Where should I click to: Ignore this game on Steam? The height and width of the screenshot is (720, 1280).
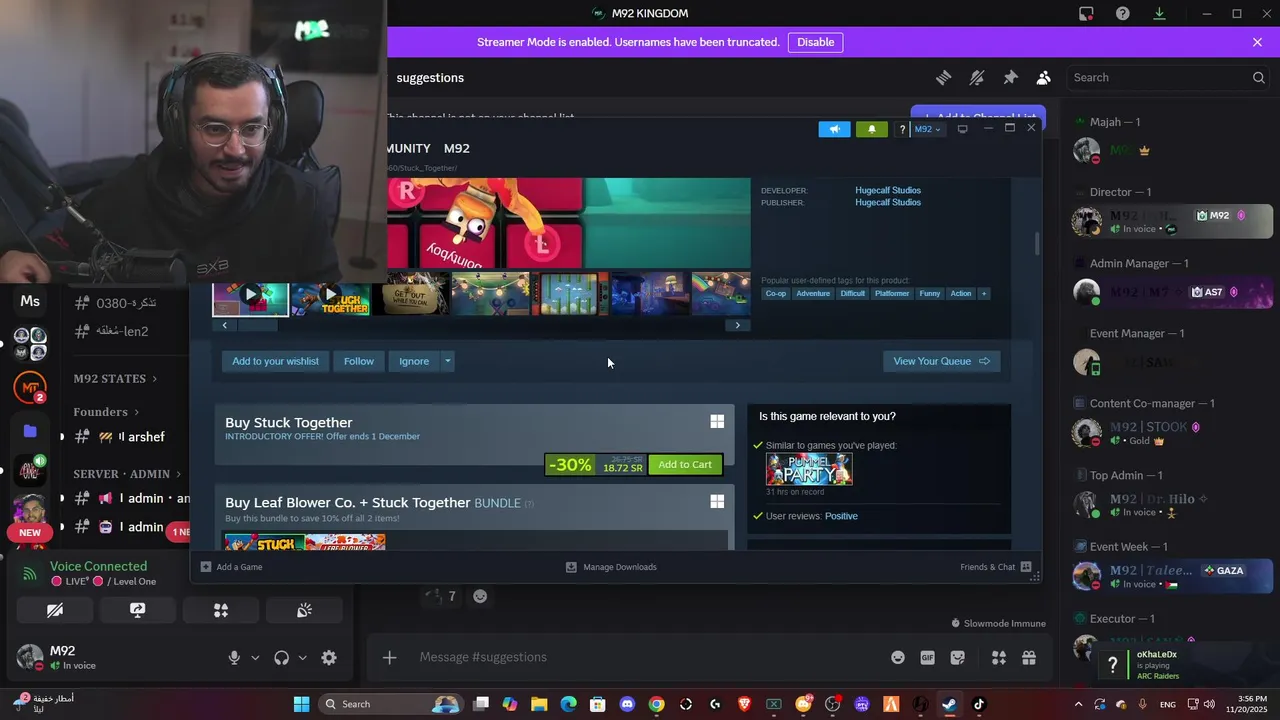click(x=414, y=361)
